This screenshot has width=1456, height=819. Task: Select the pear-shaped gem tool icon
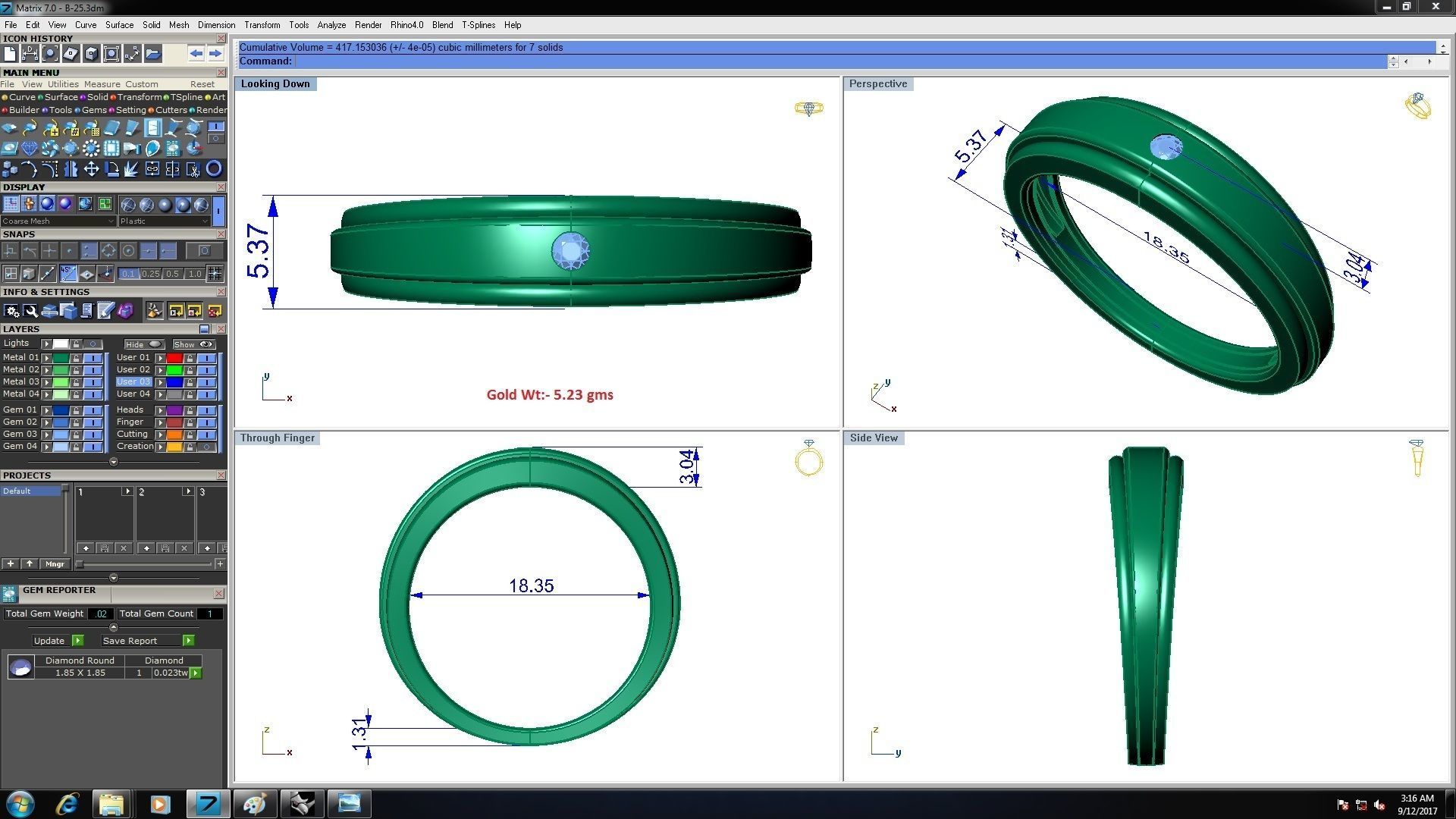(x=153, y=148)
